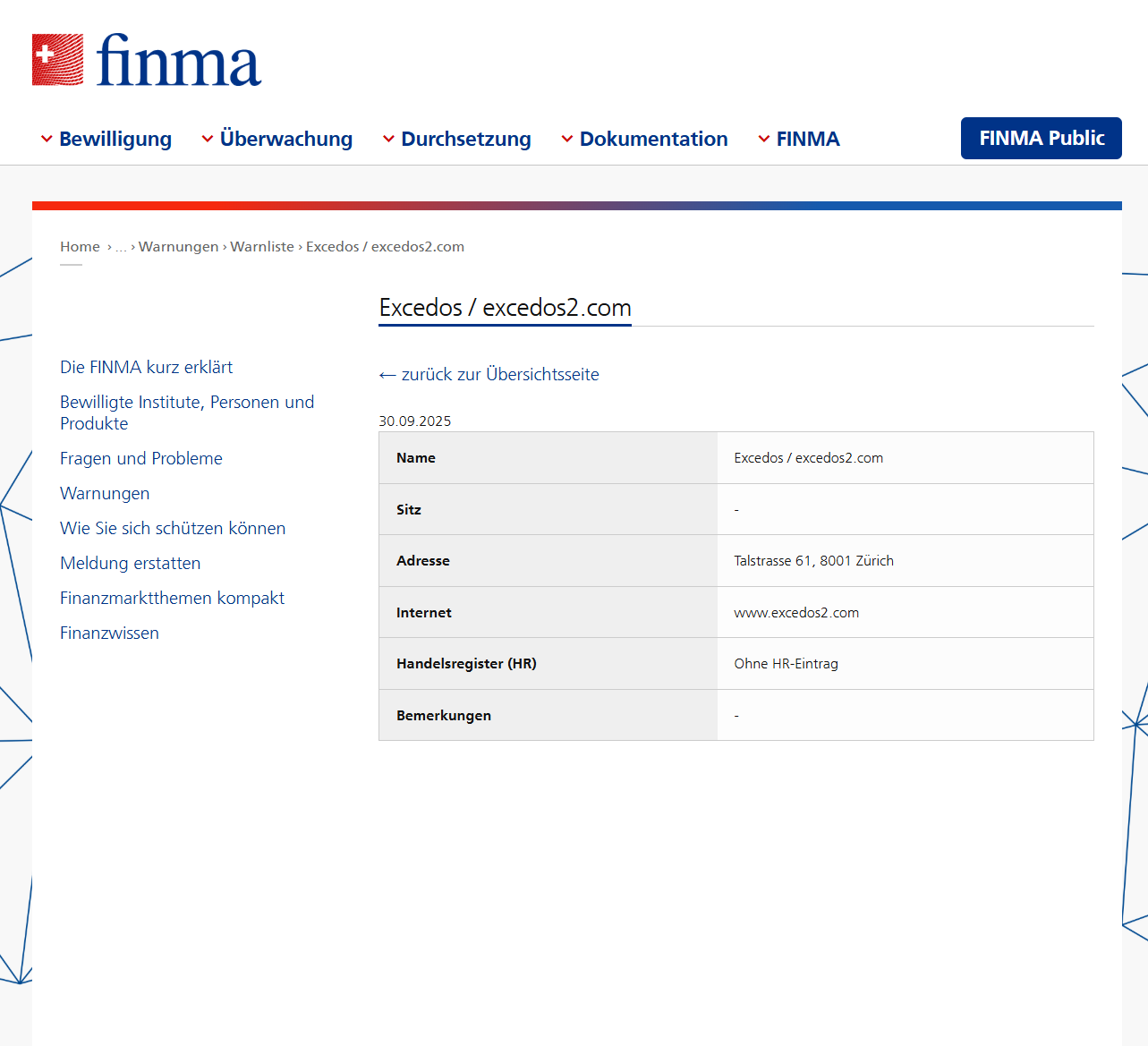Expand the Bewilligung chevron
Viewport: 1148px width, 1046px height.
tap(47, 139)
